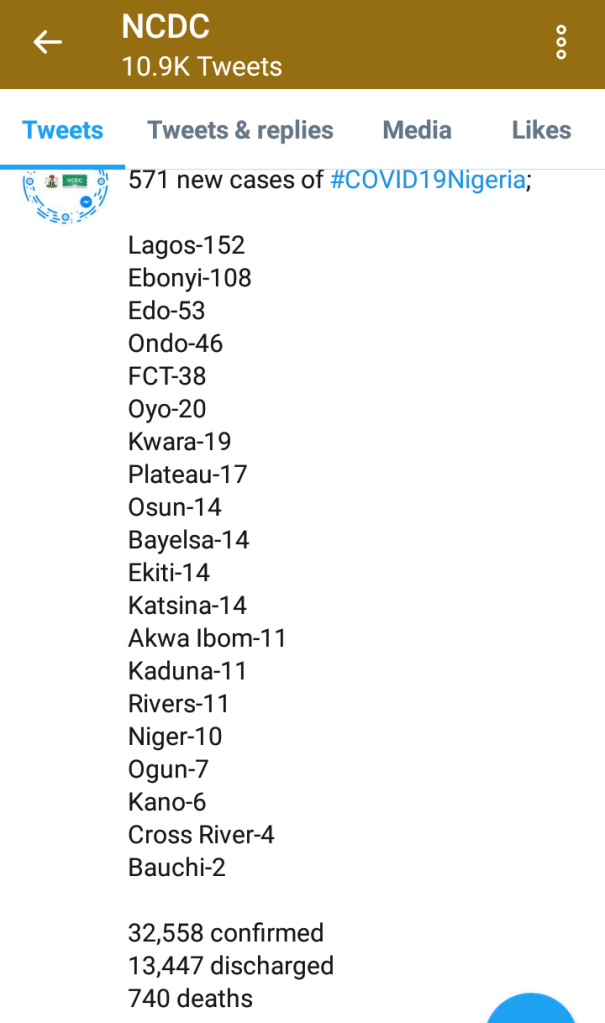Go back using the left arrow

click(x=47, y=42)
